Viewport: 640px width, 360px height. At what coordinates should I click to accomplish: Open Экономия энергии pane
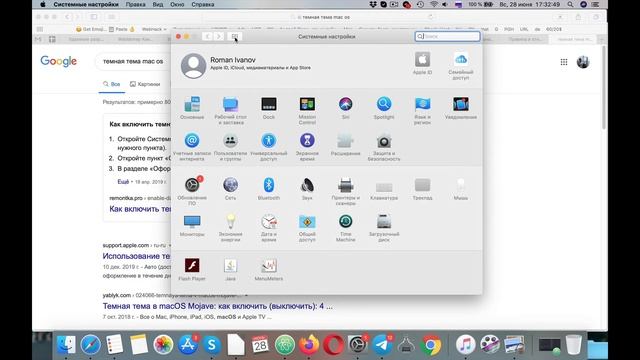pos(230,227)
